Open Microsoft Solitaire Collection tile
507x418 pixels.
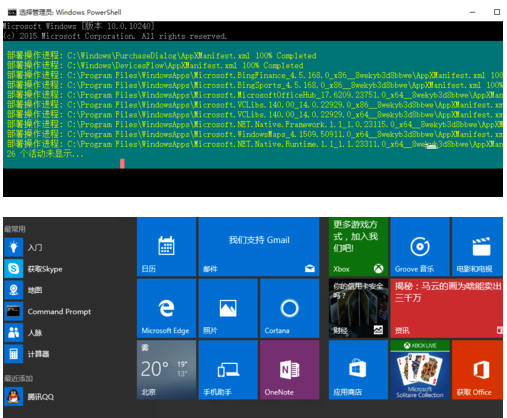click(420, 370)
